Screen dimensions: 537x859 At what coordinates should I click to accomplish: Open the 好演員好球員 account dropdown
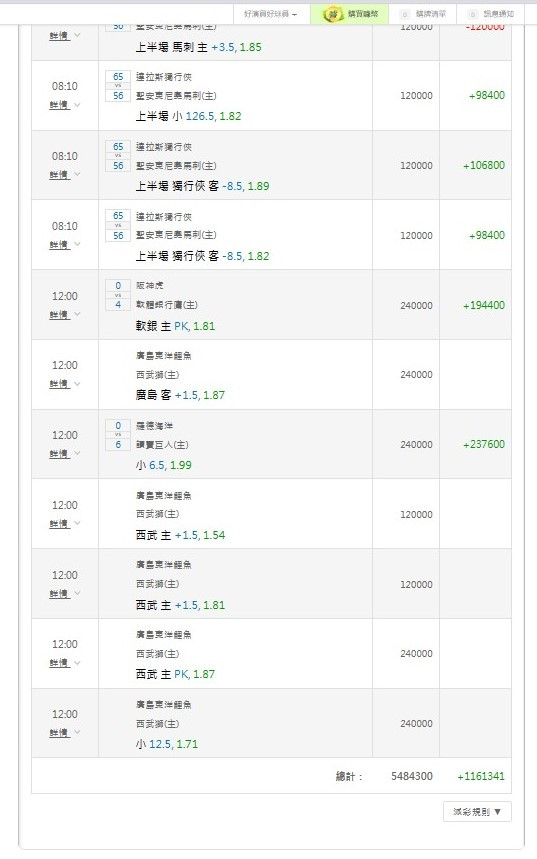pos(271,14)
